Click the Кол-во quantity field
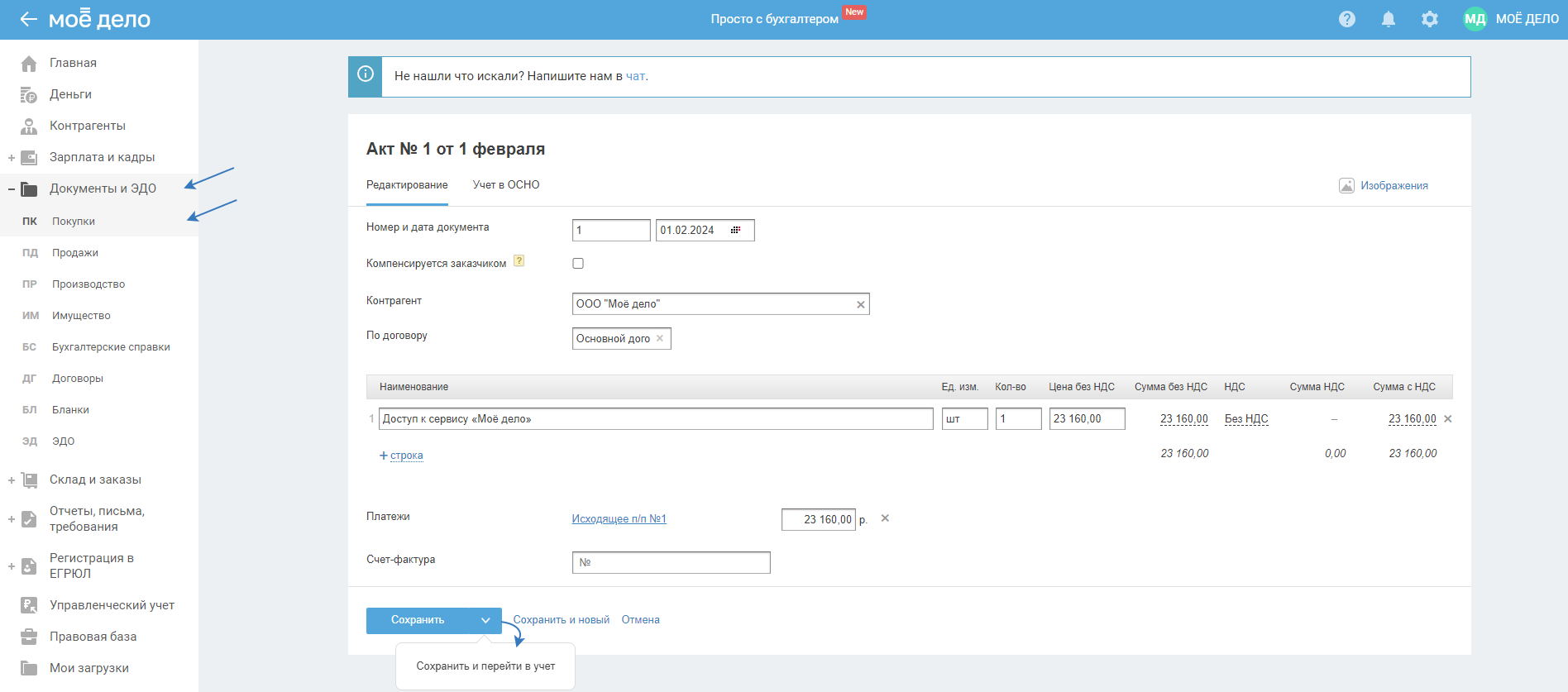Screen dimensions: 1568x692 pyautogui.click(x=1019, y=419)
